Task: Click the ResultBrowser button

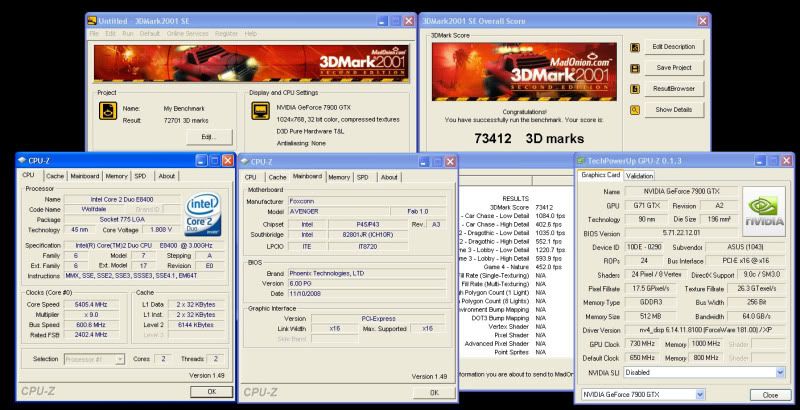Action: 674,89
